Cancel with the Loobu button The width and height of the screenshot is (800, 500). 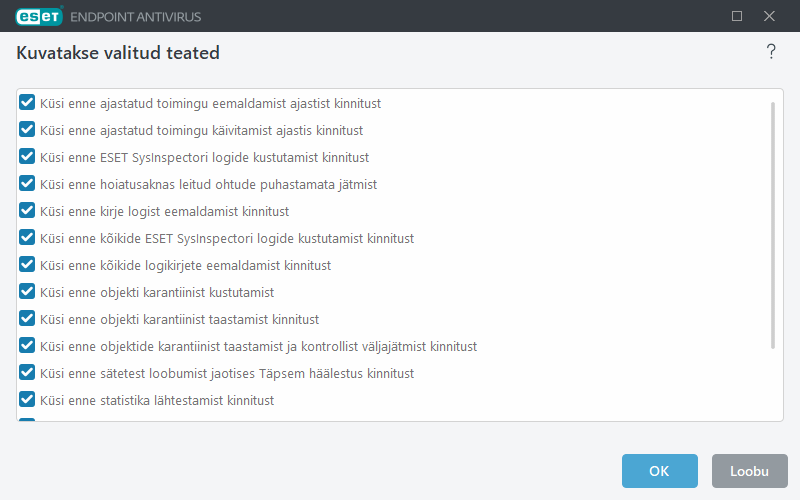(749, 471)
